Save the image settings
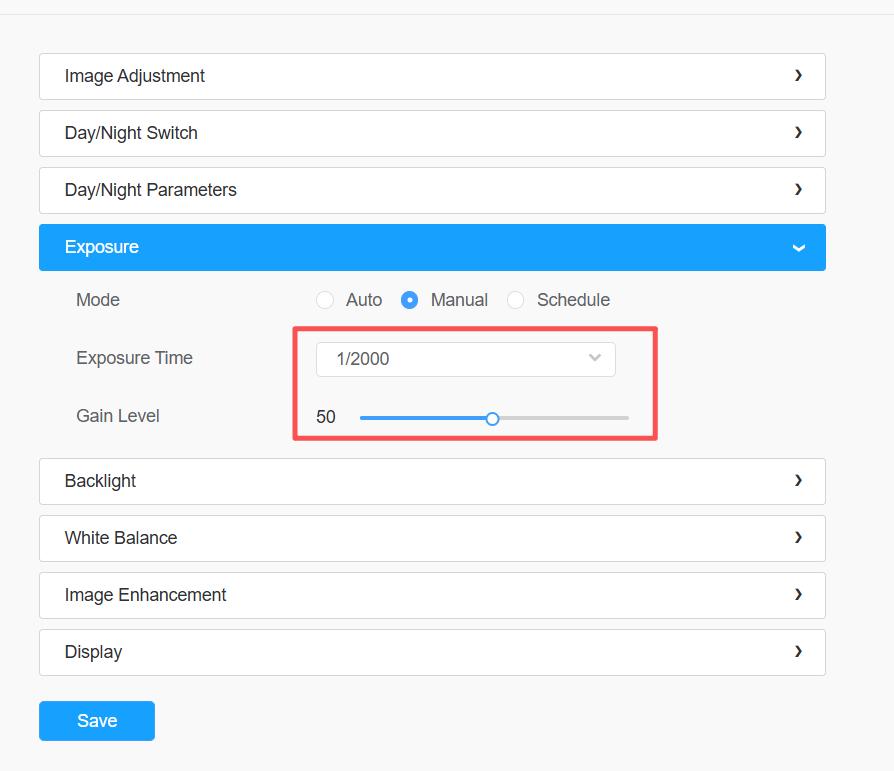 (97, 721)
